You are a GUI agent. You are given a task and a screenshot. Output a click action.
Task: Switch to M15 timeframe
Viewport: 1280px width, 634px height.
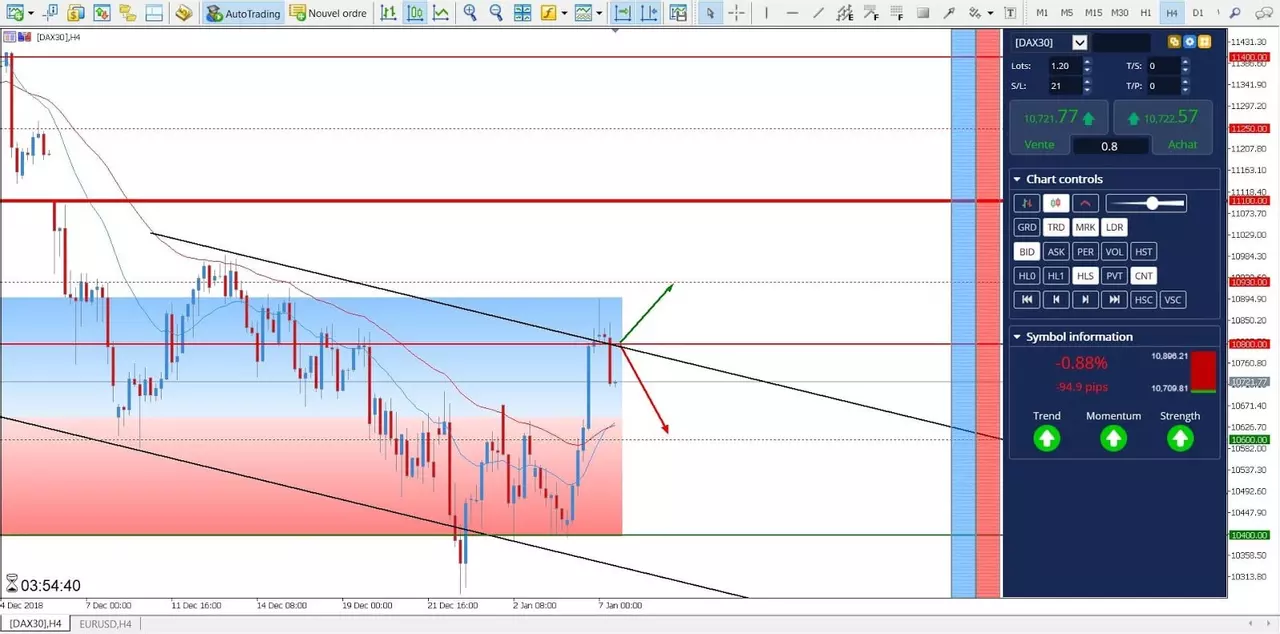pos(1093,13)
